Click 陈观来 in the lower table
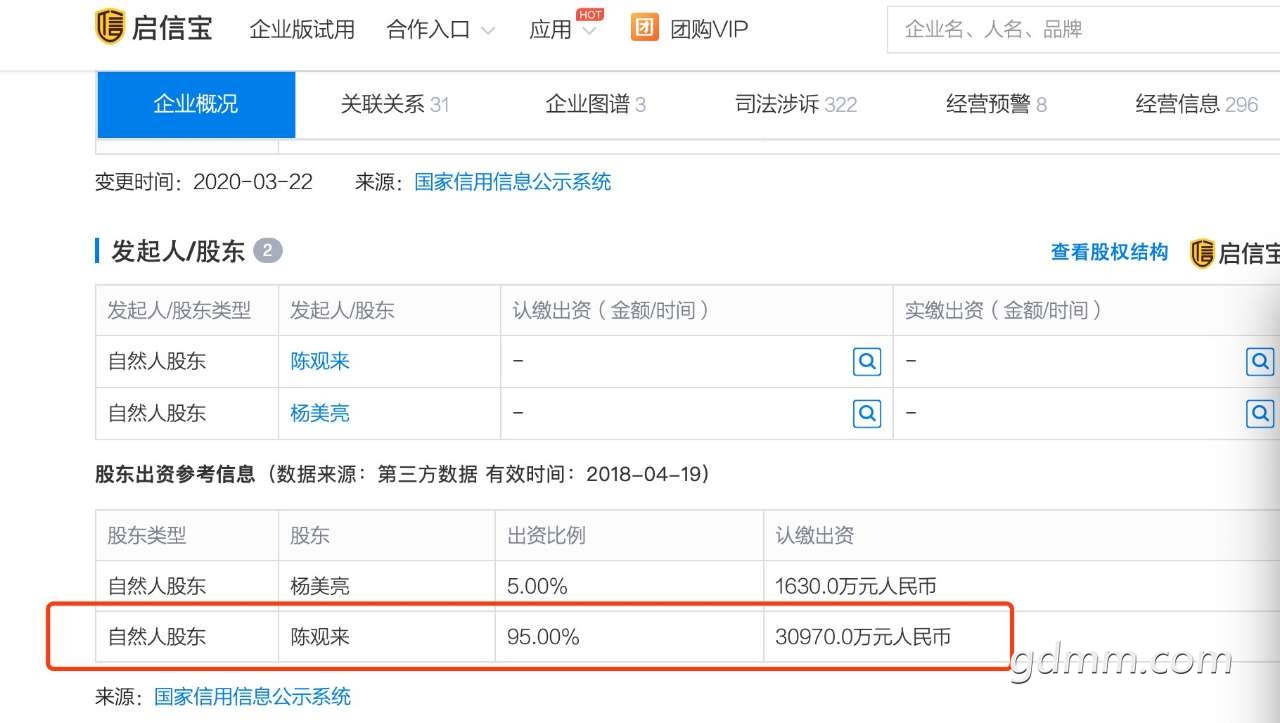The image size is (1280, 723). pos(320,636)
